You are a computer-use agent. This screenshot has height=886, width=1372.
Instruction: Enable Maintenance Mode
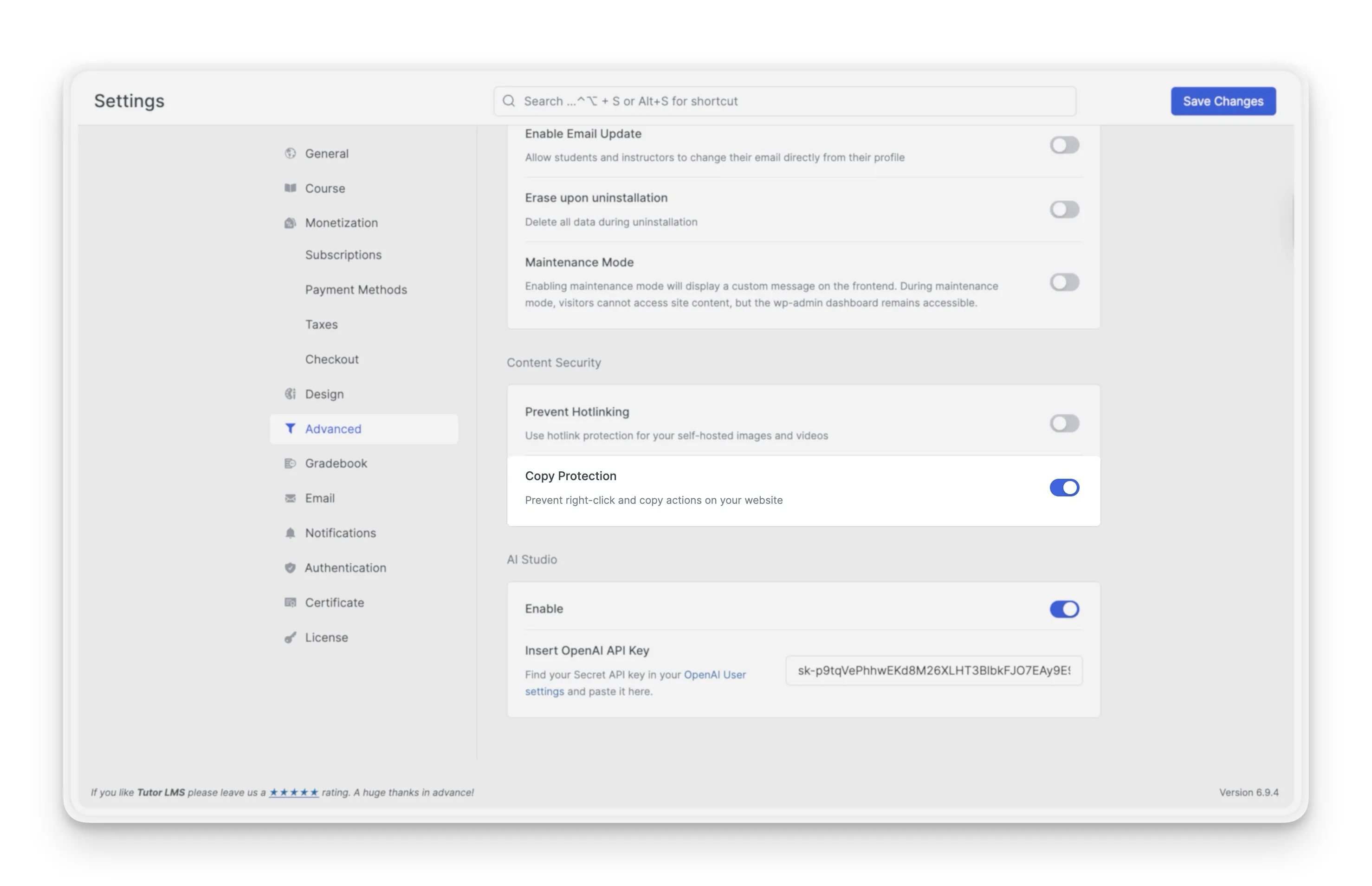tap(1064, 282)
